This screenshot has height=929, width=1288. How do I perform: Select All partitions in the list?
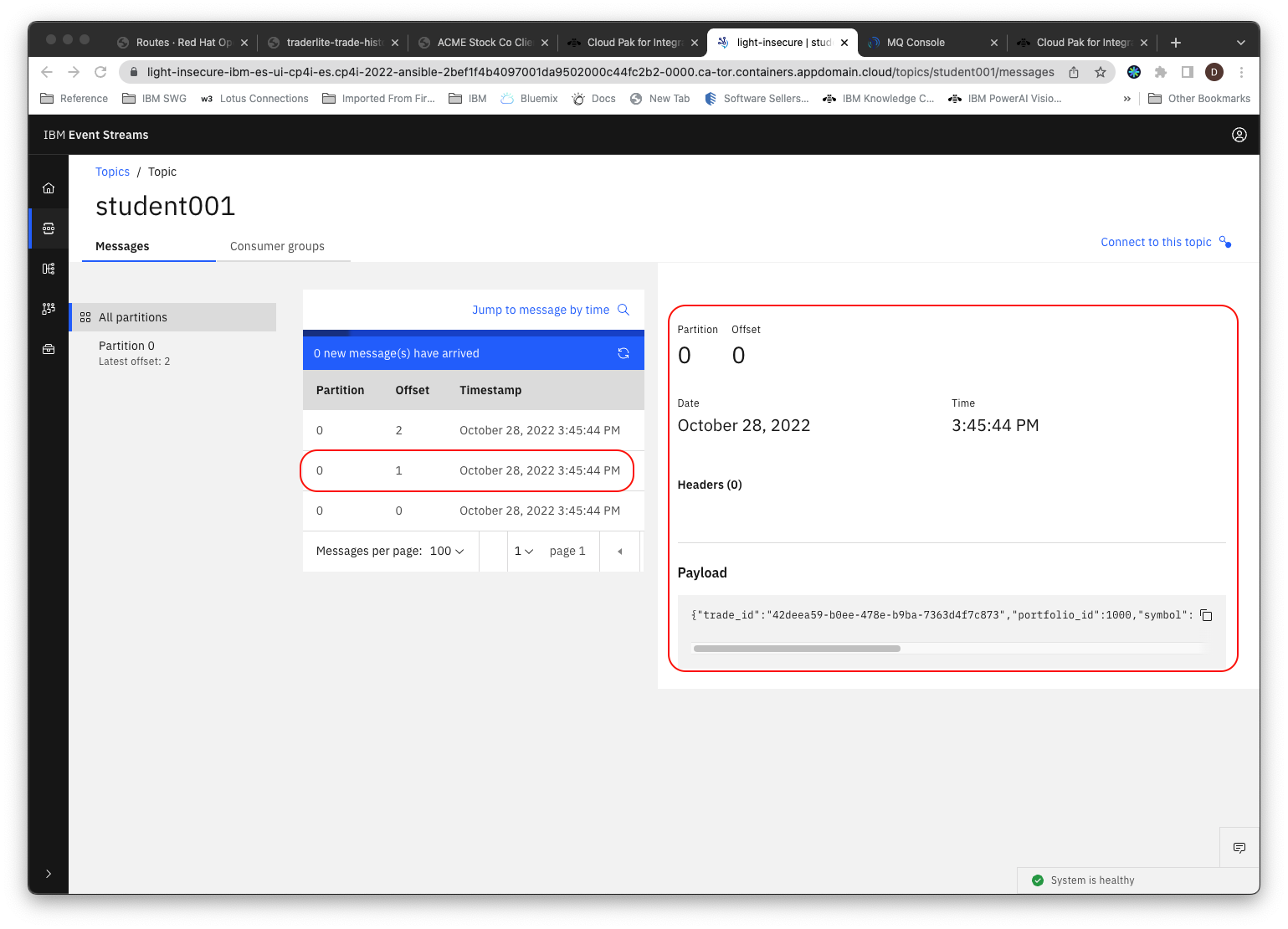[x=173, y=317]
